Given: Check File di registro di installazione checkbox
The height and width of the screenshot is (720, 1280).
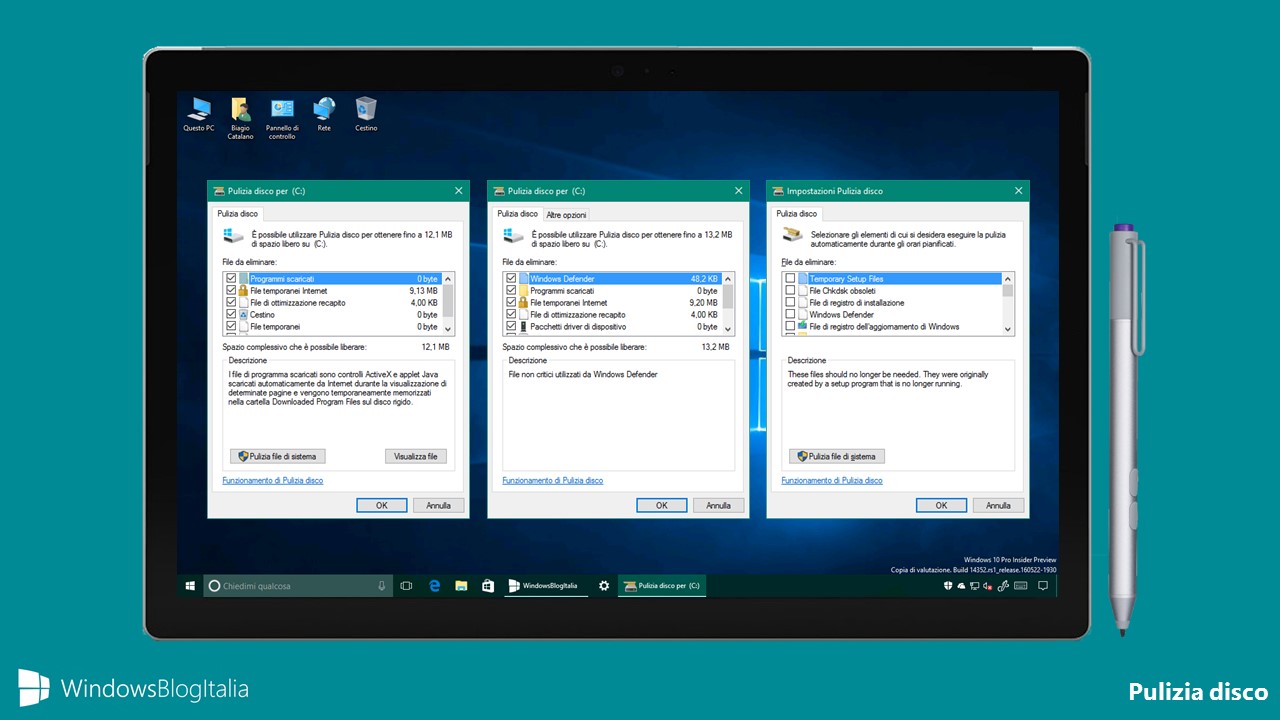Looking at the screenshot, I should (791, 302).
